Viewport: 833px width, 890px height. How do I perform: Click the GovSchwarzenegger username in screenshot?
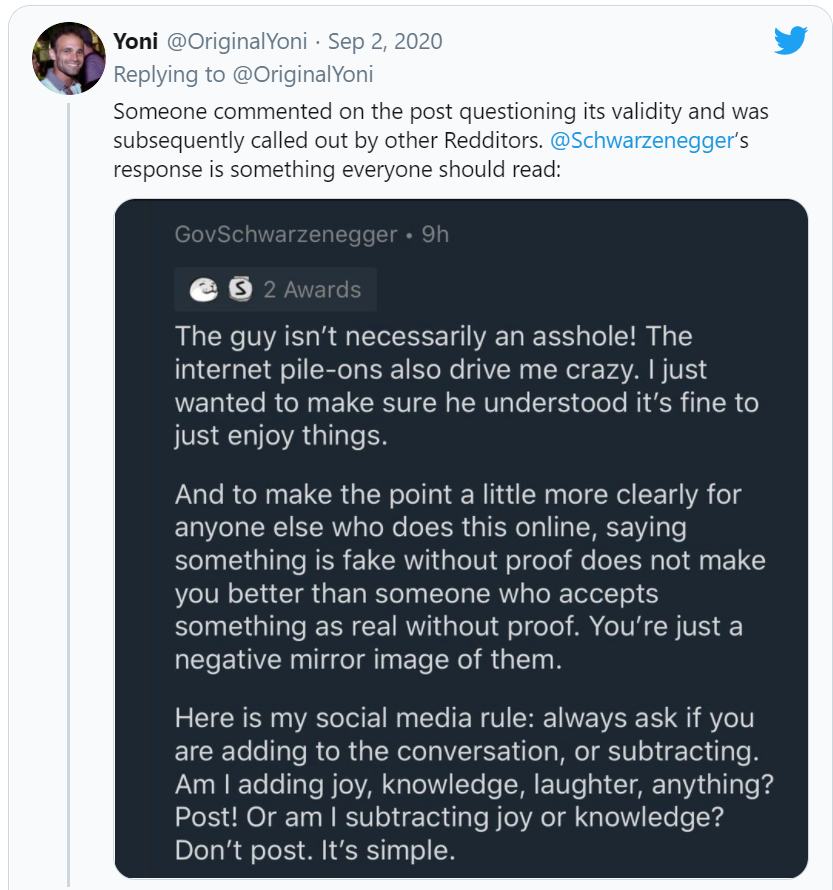(x=286, y=234)
